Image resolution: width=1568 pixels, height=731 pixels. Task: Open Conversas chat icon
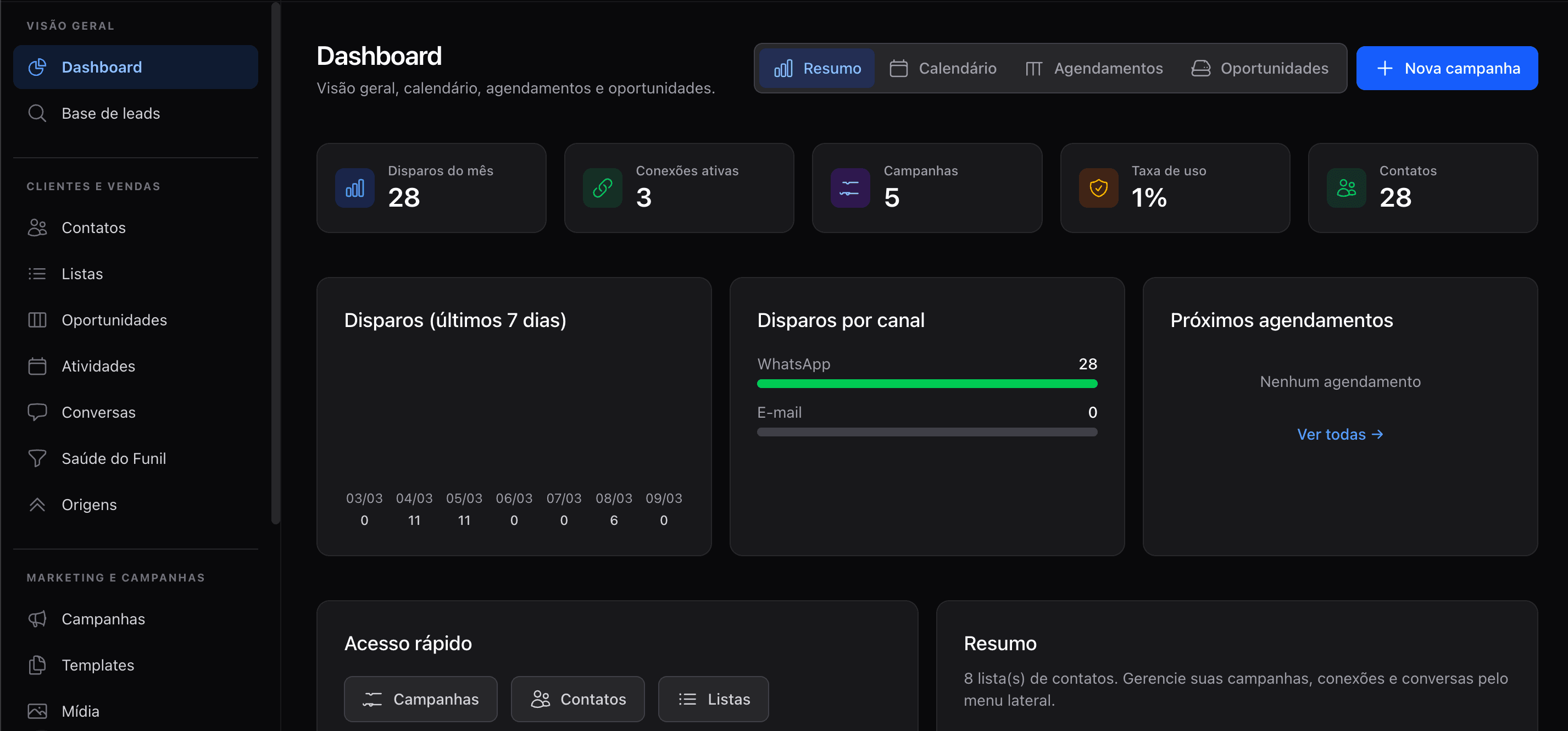click(x=37, y=412)
